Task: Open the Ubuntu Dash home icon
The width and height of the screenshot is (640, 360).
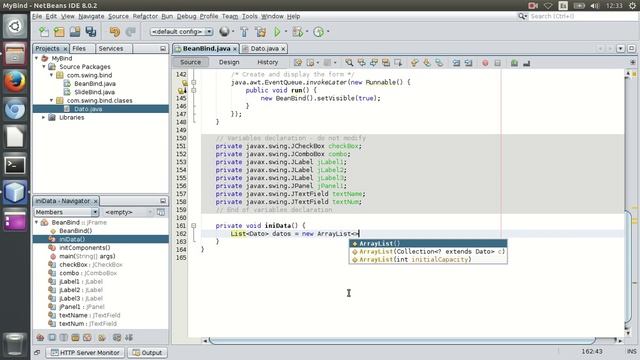Action: click(x=15, y=26)
